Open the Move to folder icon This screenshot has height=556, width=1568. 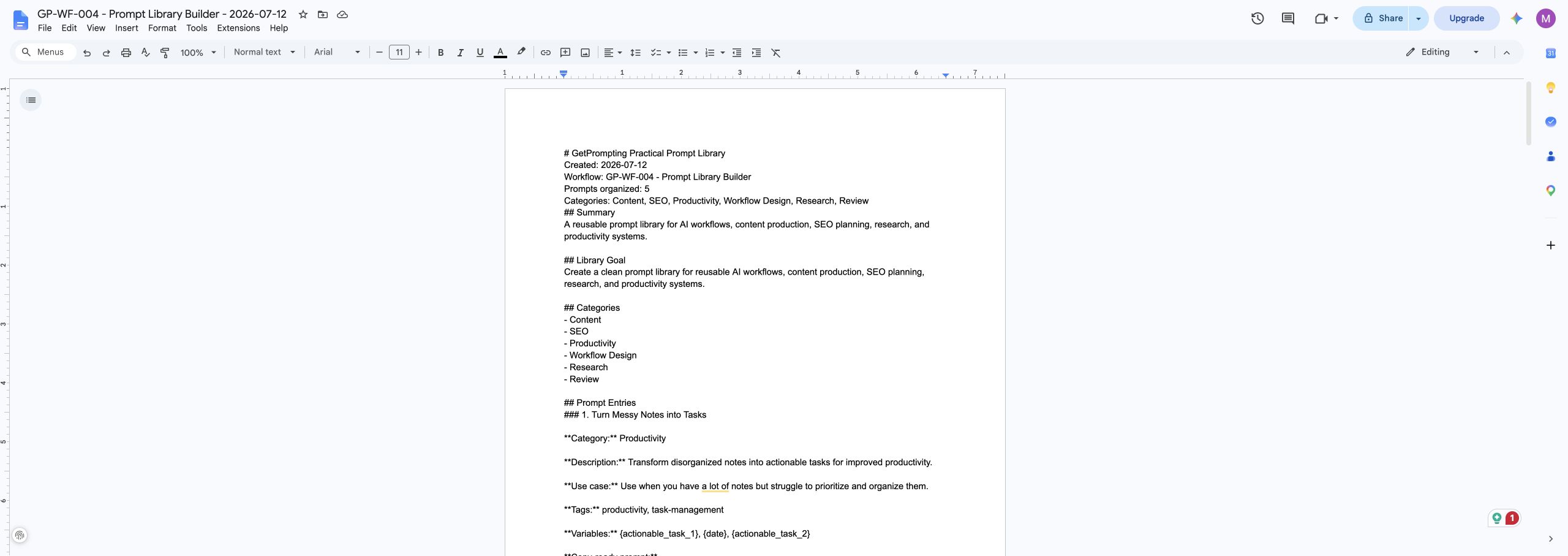[323, 14]
